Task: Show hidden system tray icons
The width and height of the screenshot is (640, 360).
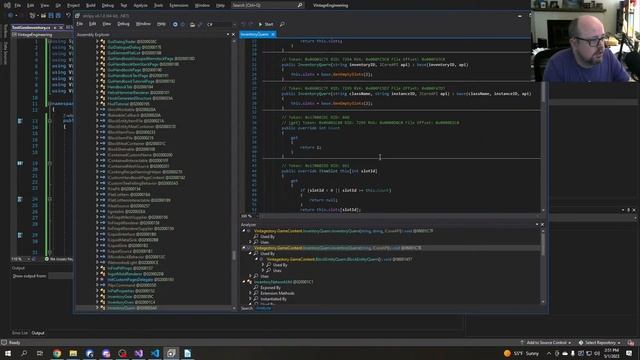Action: [x=549, y=353]
